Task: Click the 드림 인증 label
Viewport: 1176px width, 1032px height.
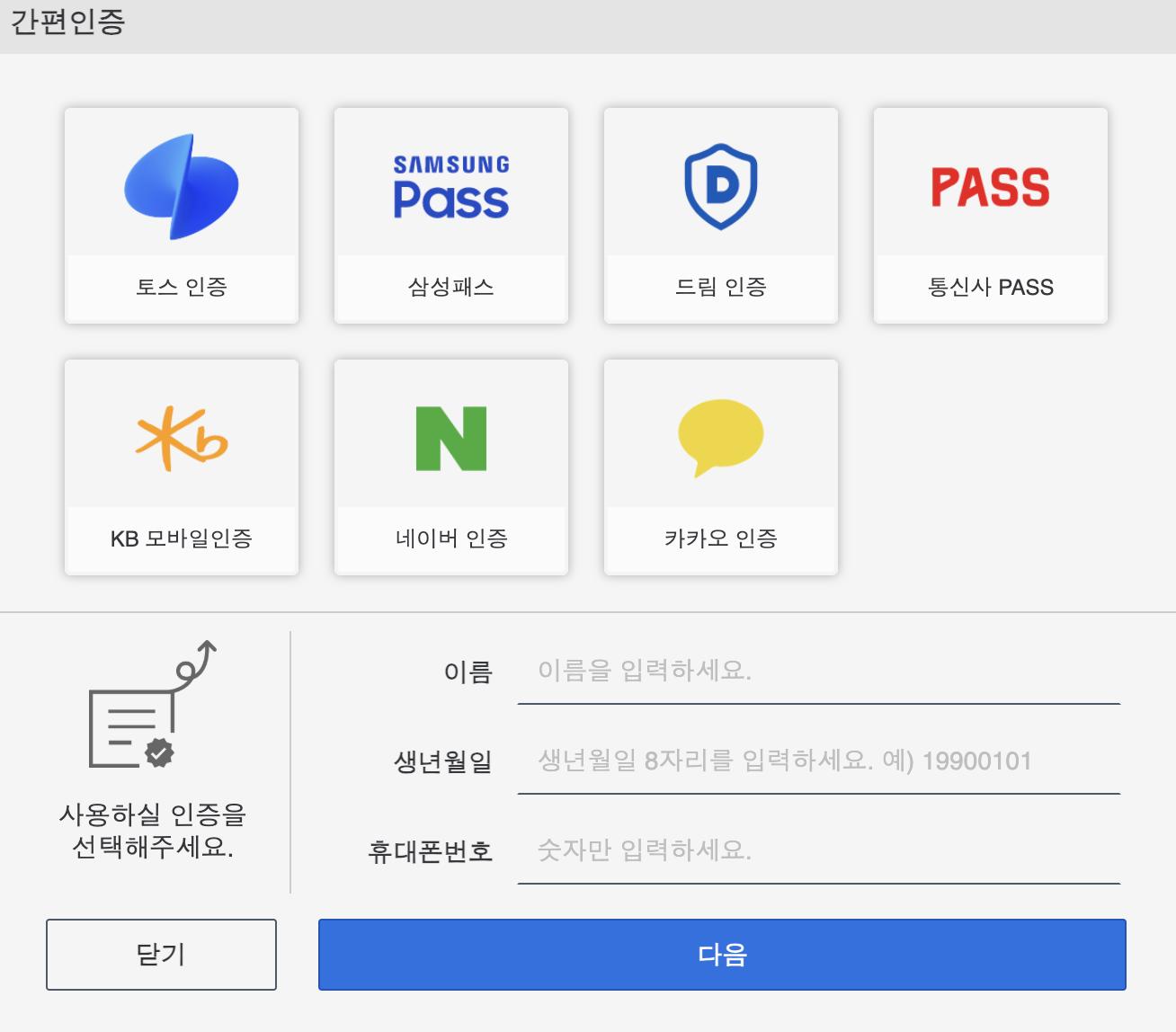Action: (x=721, y=287)
